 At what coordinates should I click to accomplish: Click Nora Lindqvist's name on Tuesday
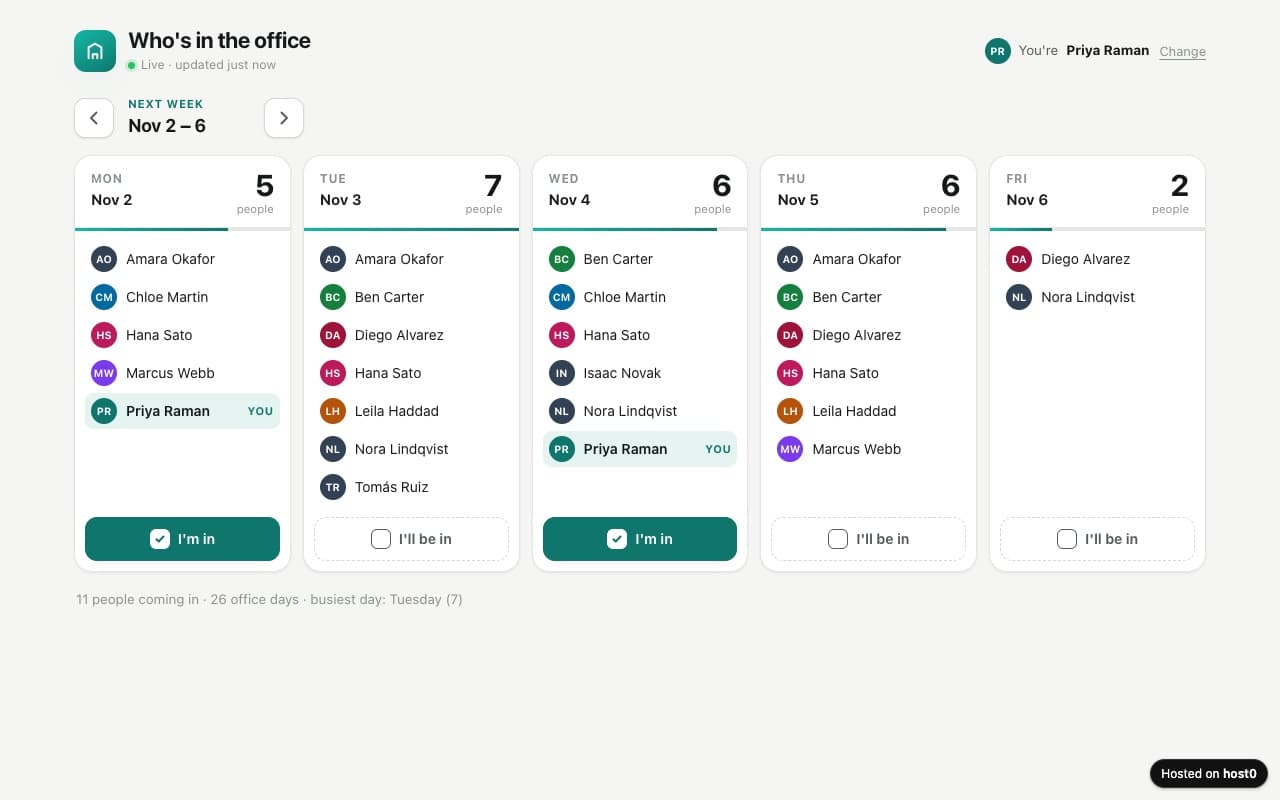coord(402,449)
